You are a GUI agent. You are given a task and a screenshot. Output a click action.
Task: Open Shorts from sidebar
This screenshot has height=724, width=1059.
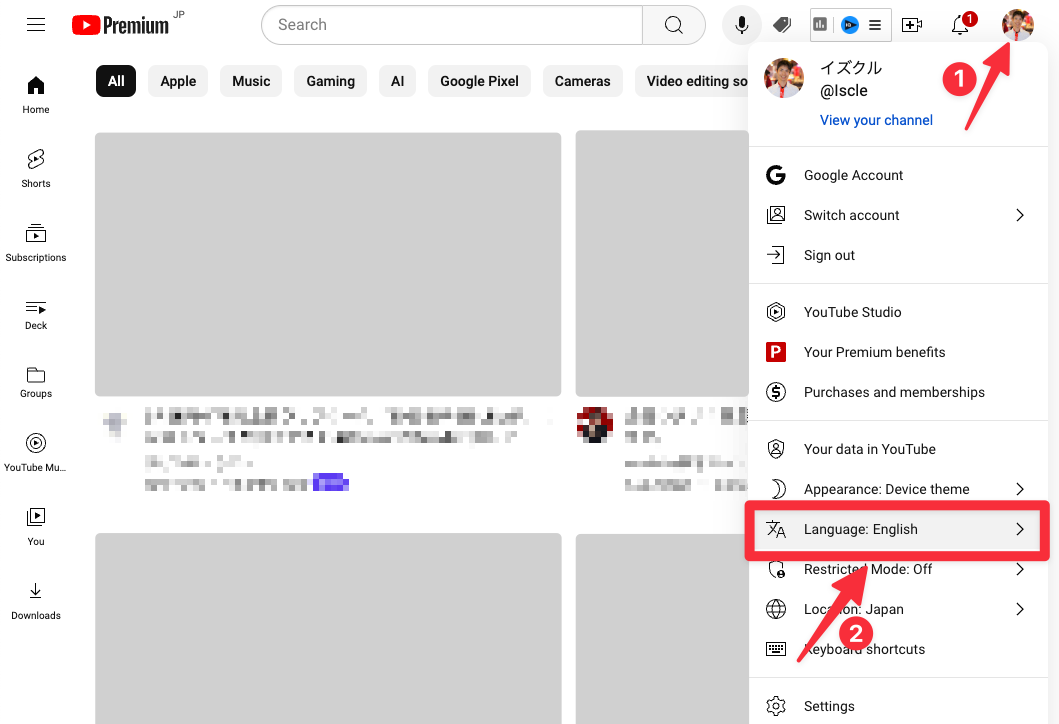[x=36, y=169]
